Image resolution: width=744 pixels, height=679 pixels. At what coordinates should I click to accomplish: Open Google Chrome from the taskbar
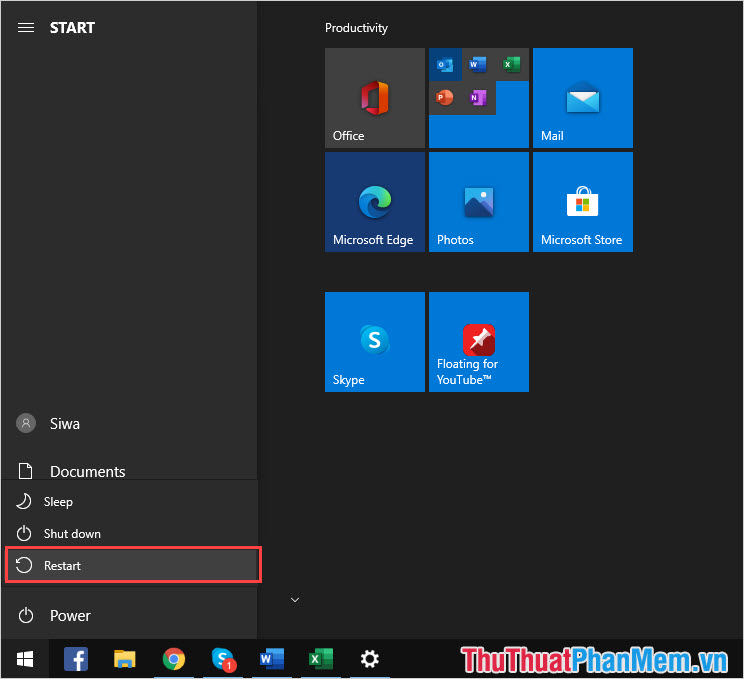tap(174, 659)
